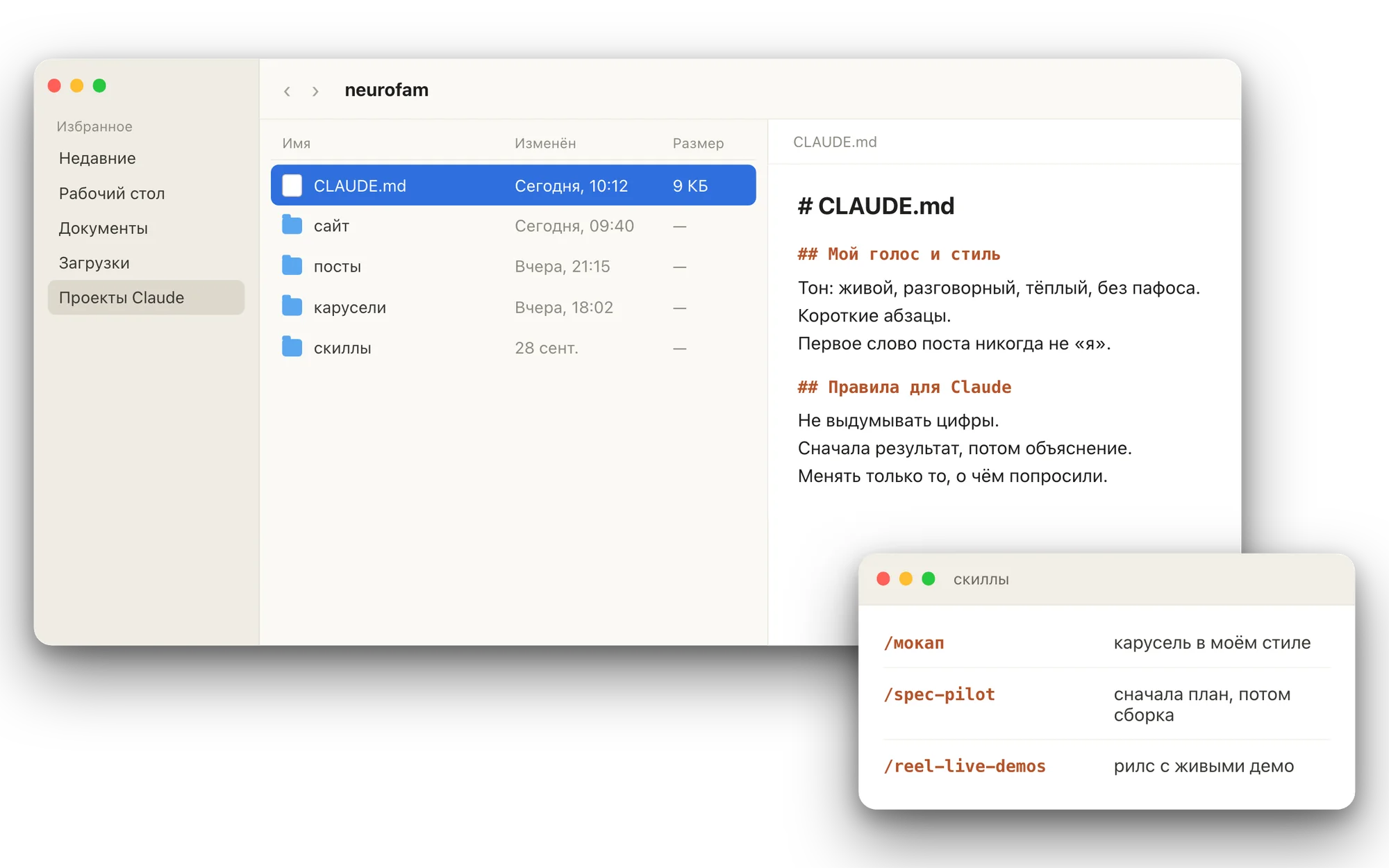Go forward with the right chevron arrow

315,91
